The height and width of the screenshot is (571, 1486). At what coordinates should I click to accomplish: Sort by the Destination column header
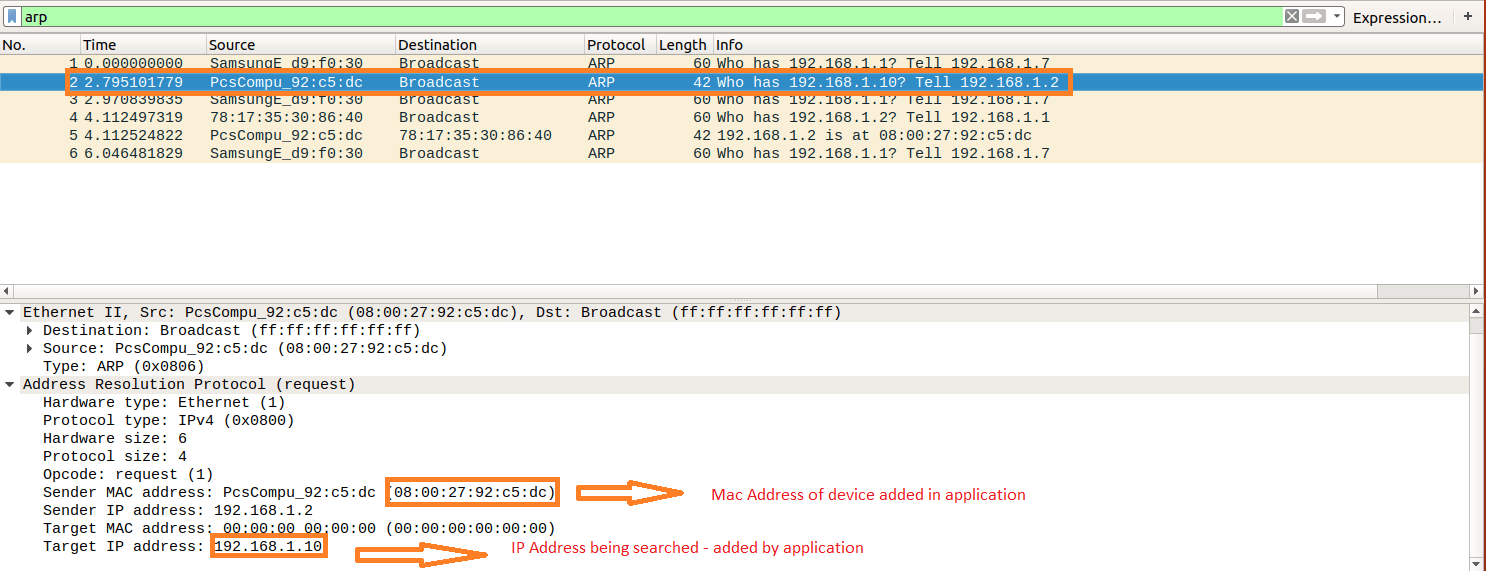pyautogui.click(x=490, y=45)
